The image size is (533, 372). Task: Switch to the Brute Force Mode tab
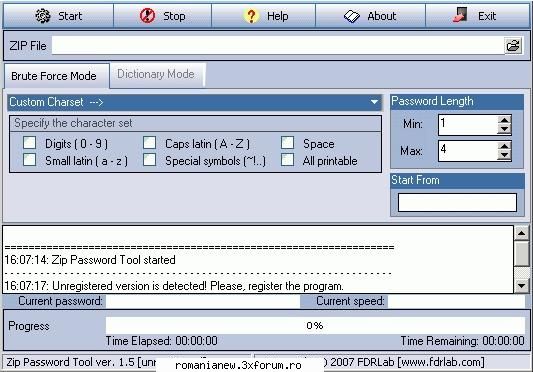pos(56,76)
